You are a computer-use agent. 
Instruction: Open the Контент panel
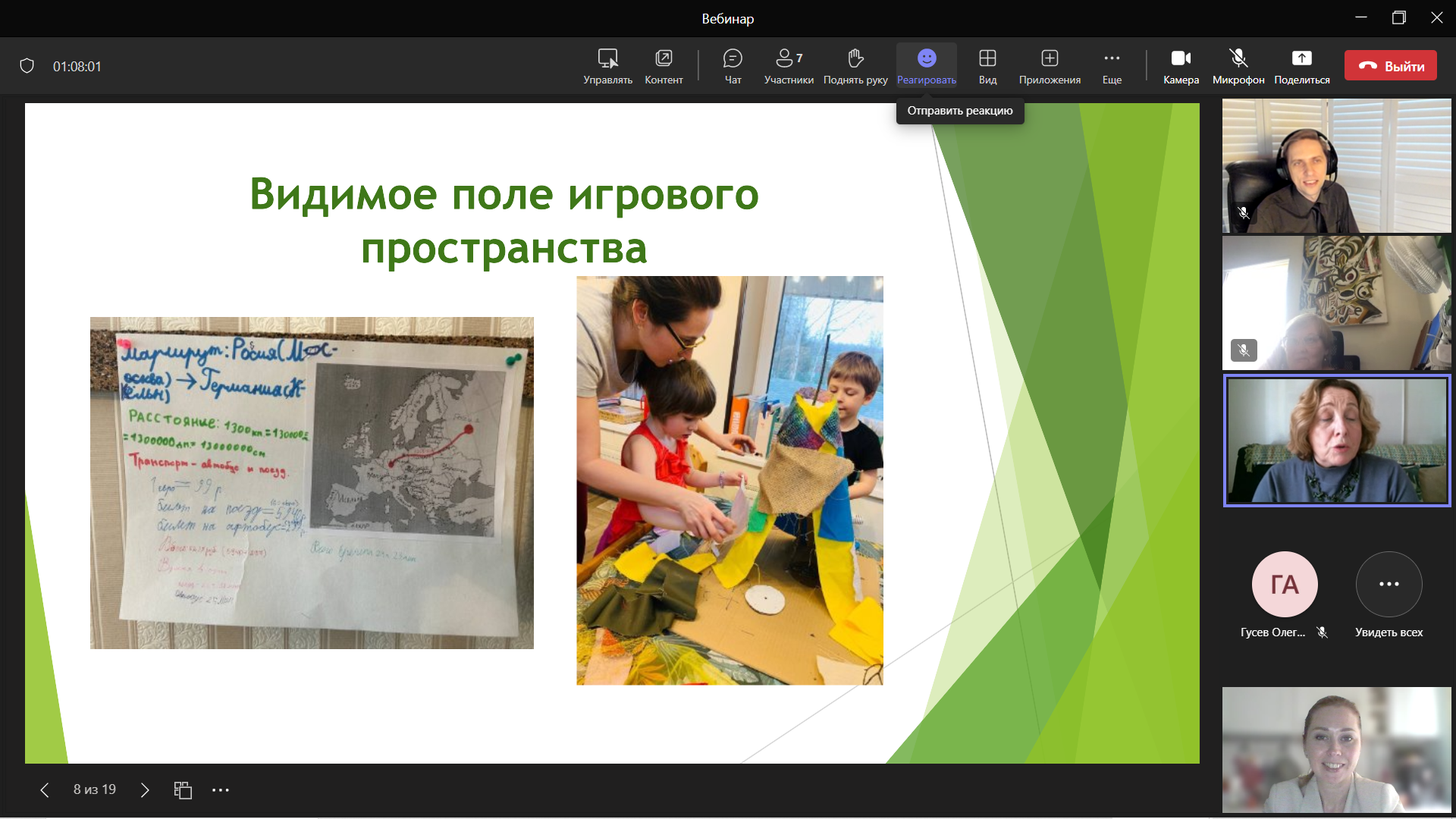pos(663,65)
